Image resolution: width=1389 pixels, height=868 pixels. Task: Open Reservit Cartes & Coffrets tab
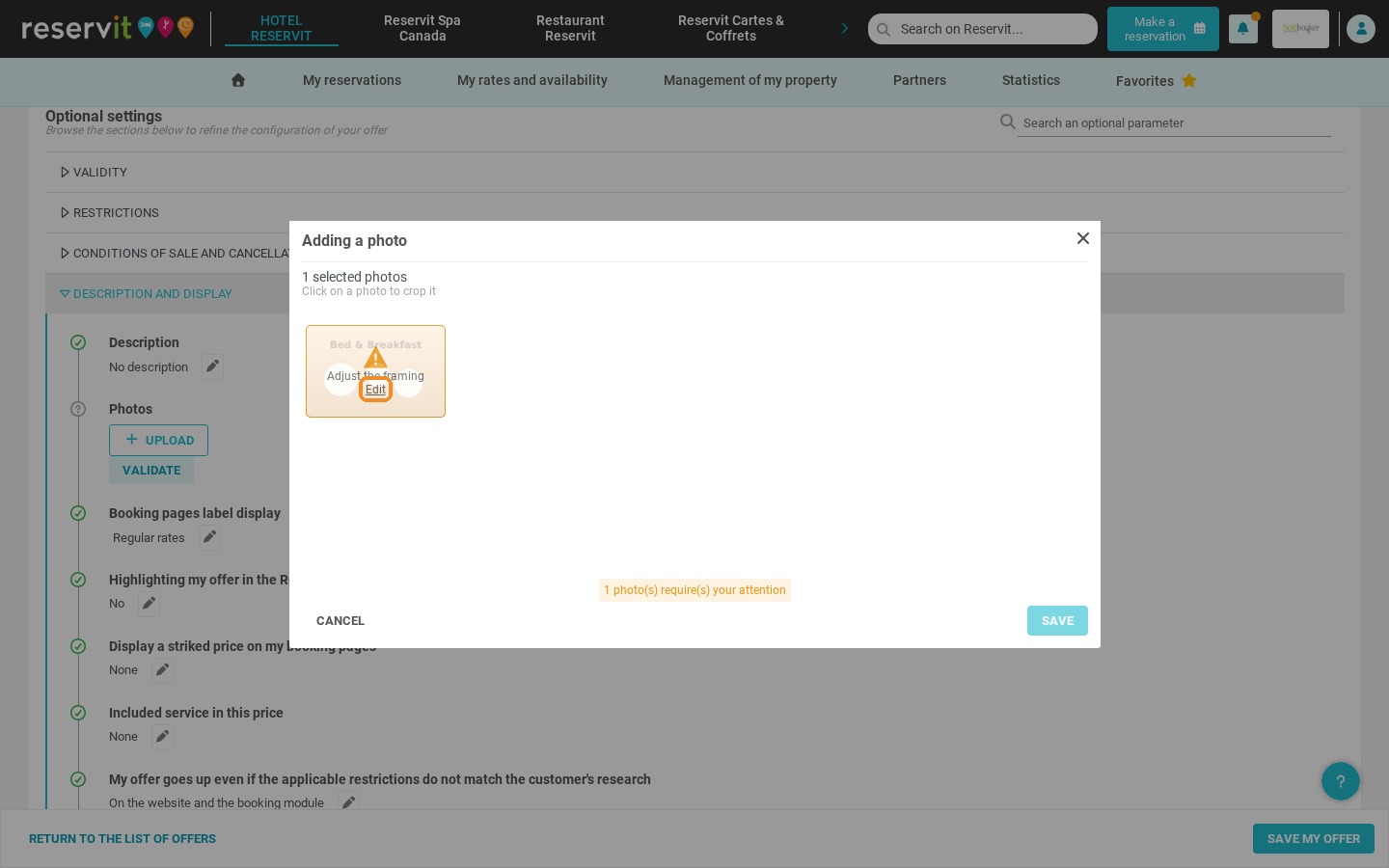pyautogui.click(x=731, y=28)
